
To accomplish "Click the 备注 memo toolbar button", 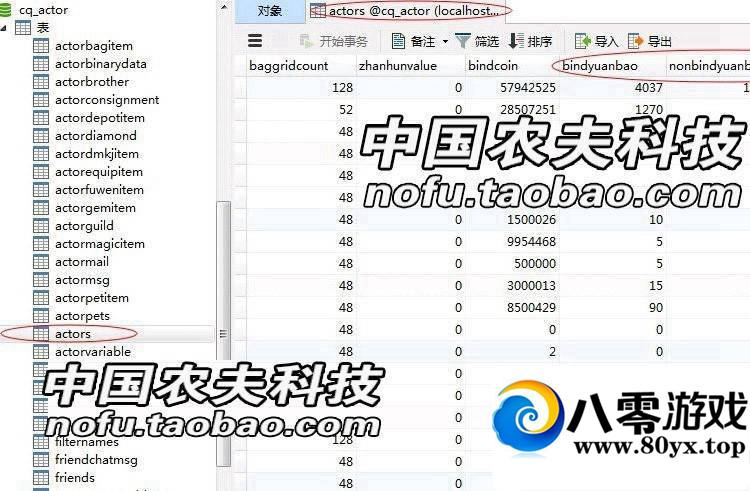I will 413,41.
